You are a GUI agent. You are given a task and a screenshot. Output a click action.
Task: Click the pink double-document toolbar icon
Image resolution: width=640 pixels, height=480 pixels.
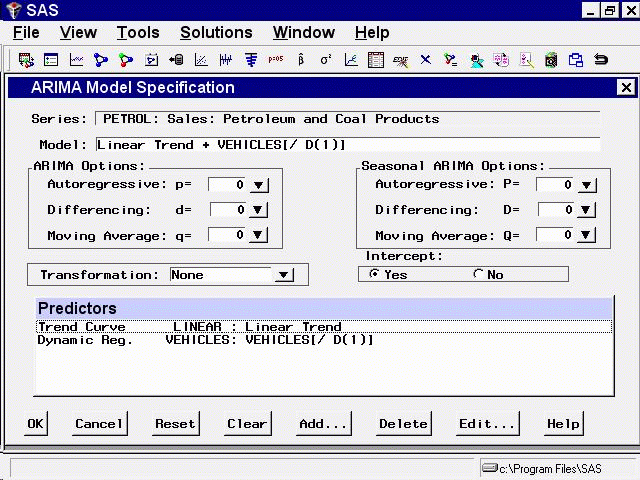coord(501,60)
